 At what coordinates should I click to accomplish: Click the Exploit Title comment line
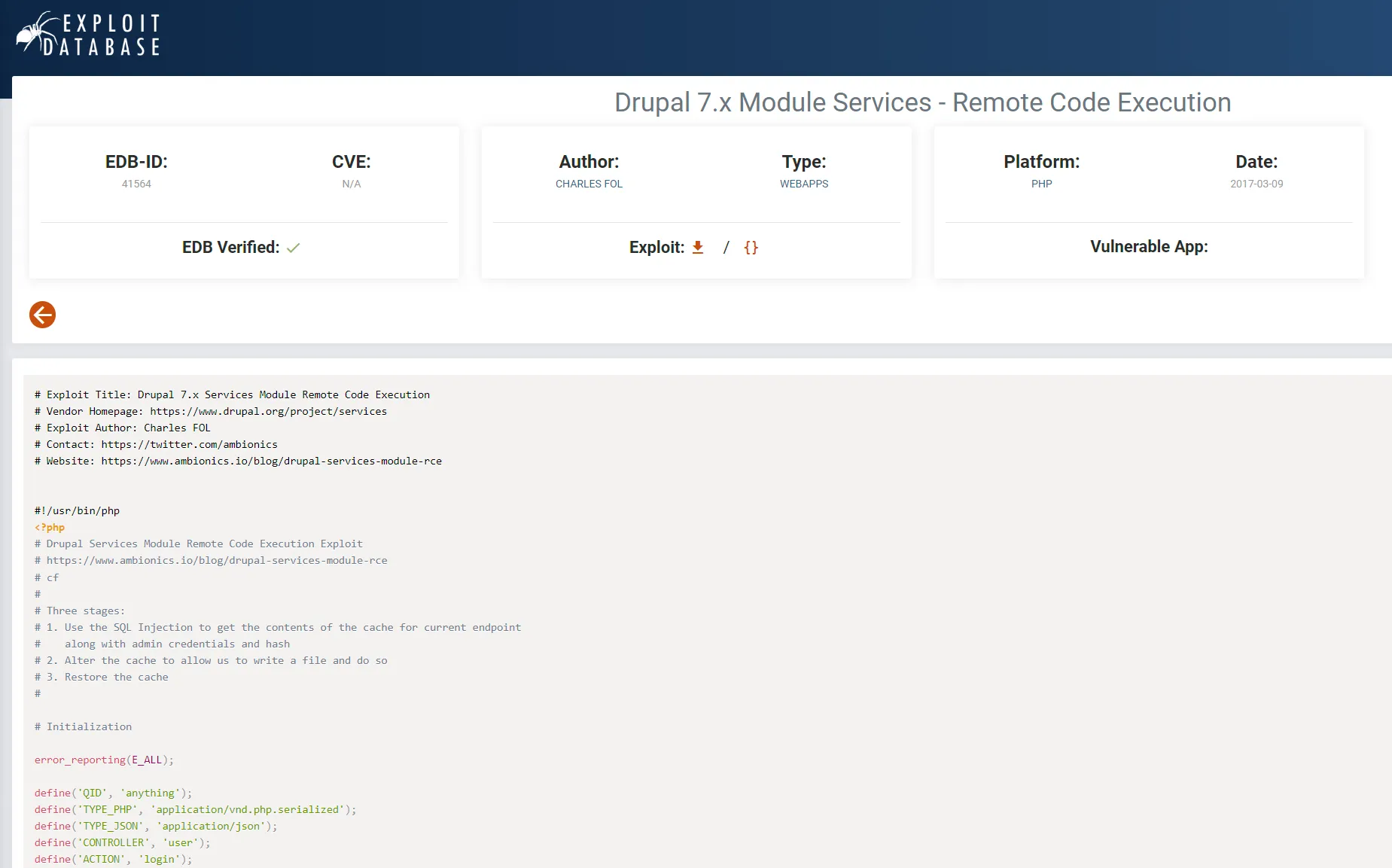click(232, 394)
